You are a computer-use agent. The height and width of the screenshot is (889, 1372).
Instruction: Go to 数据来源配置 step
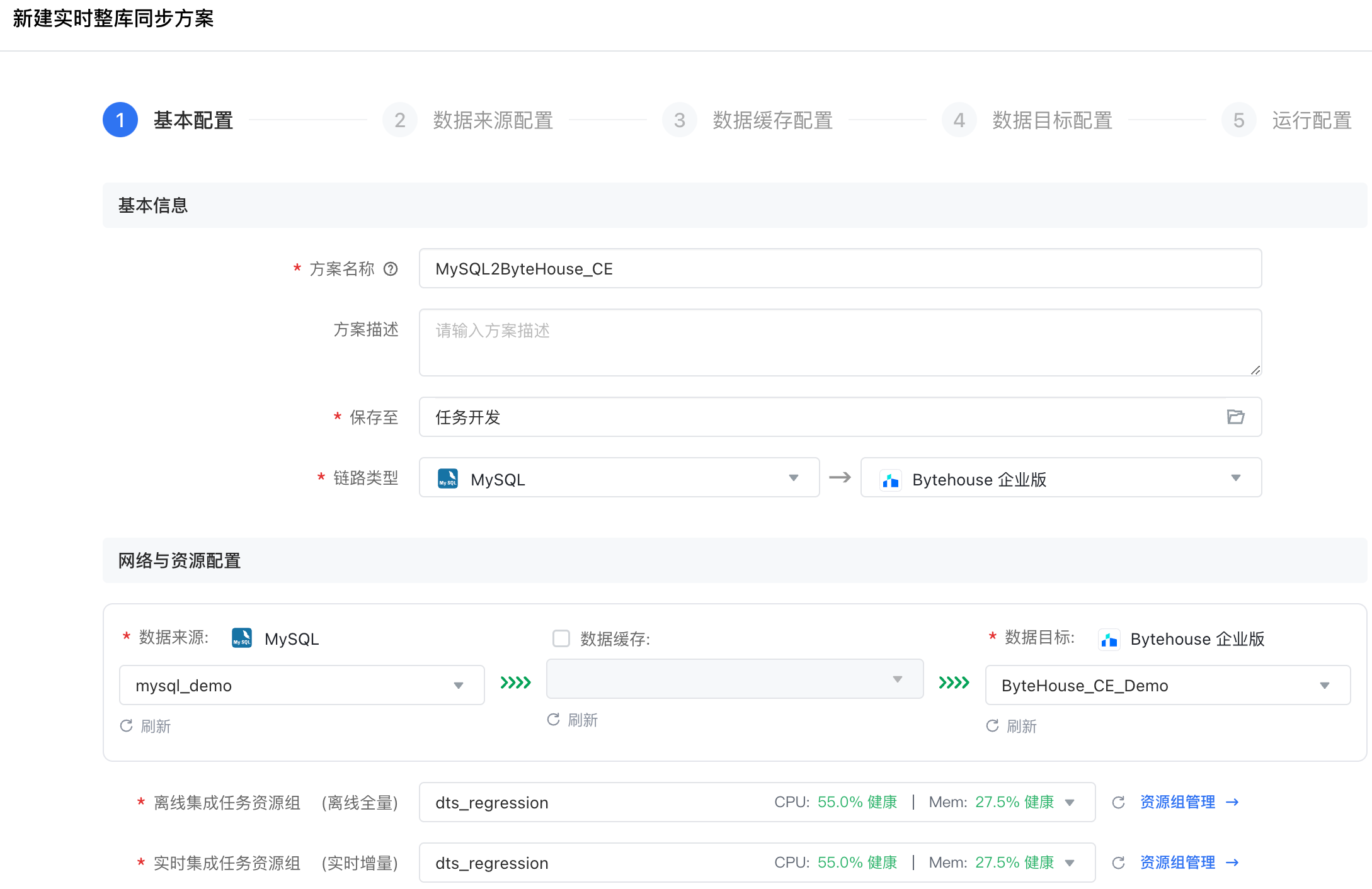point(493,120)
